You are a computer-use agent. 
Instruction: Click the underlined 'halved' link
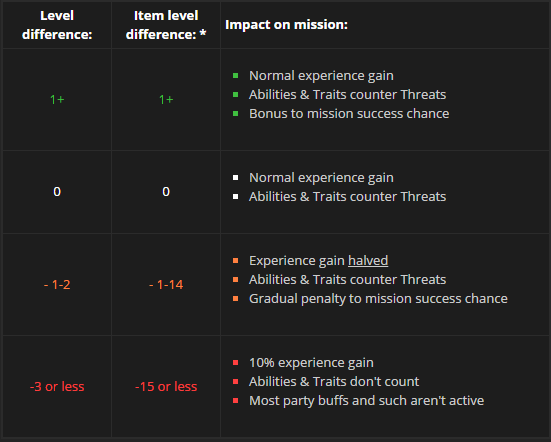(368, 261)
